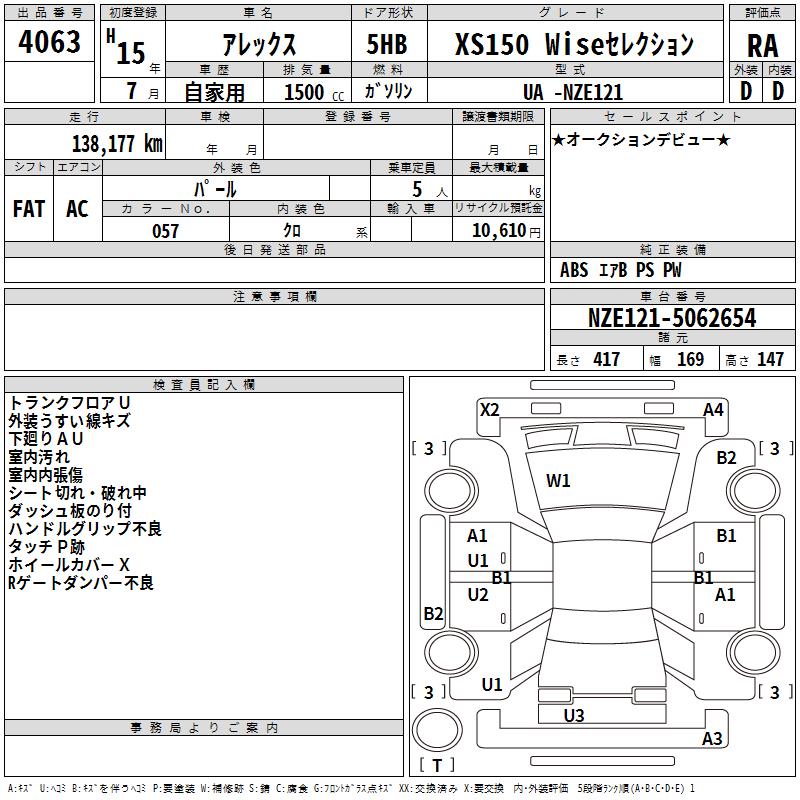Click the lot number 4063
The height and width of the screenshot is (800, 800).
[49, 41]
